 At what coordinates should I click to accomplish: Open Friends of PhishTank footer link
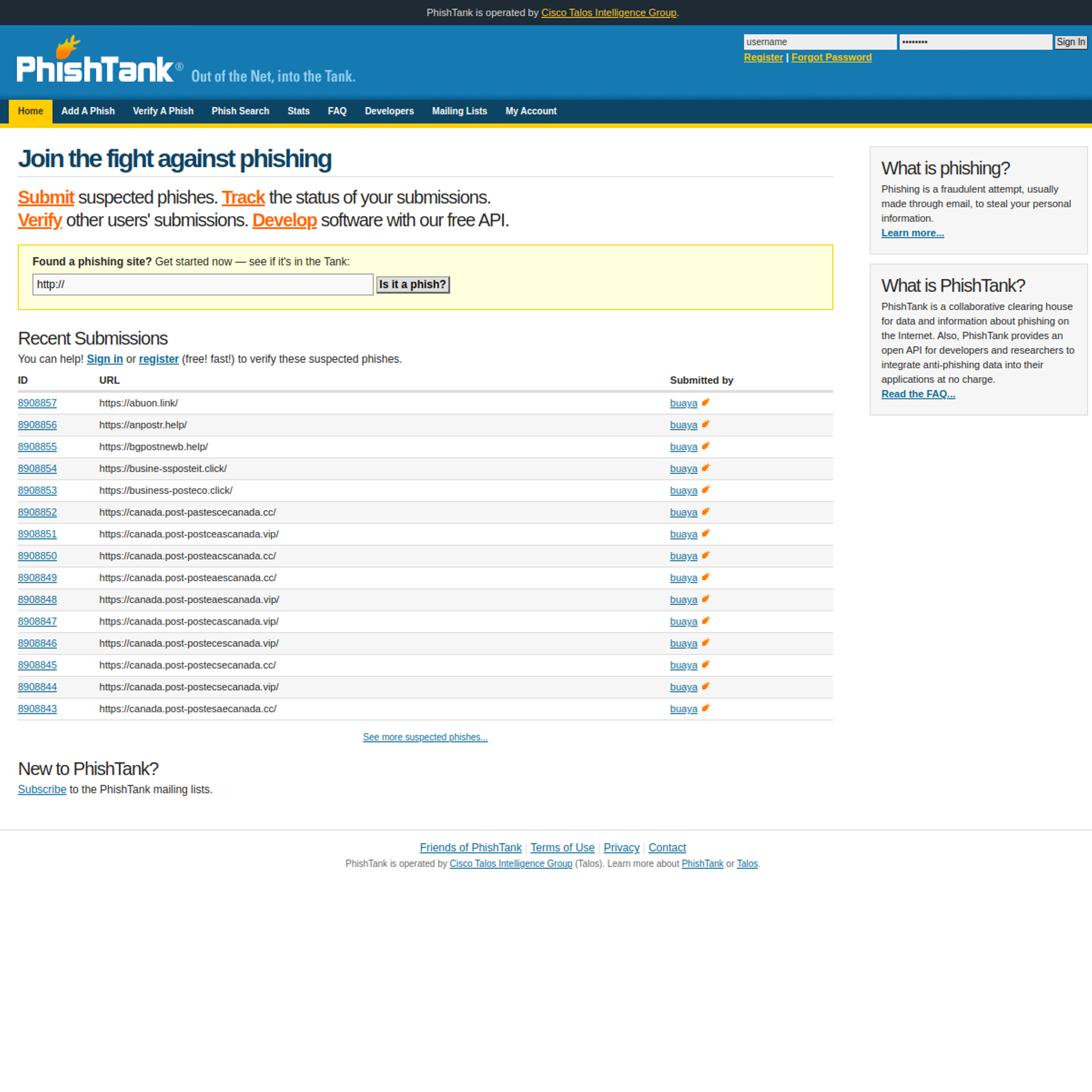470,848
